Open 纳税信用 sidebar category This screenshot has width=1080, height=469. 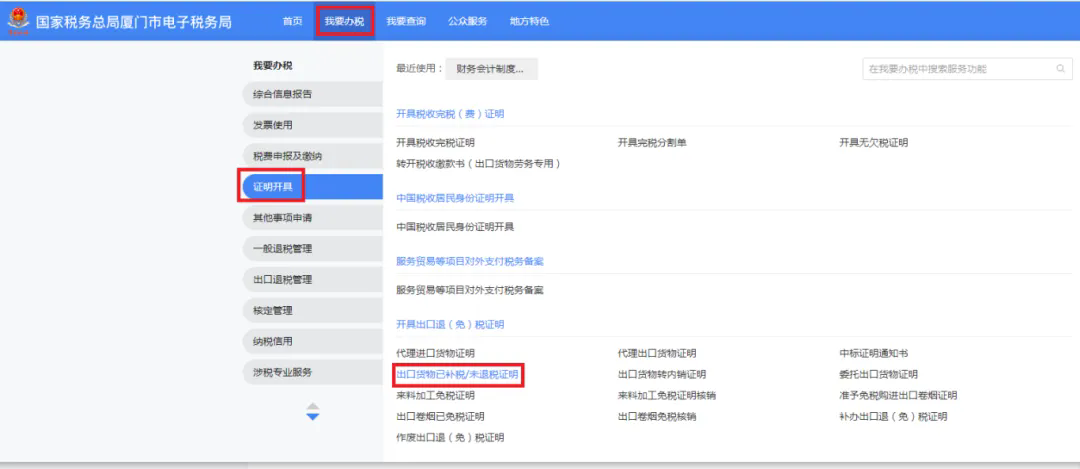point(313,341)
